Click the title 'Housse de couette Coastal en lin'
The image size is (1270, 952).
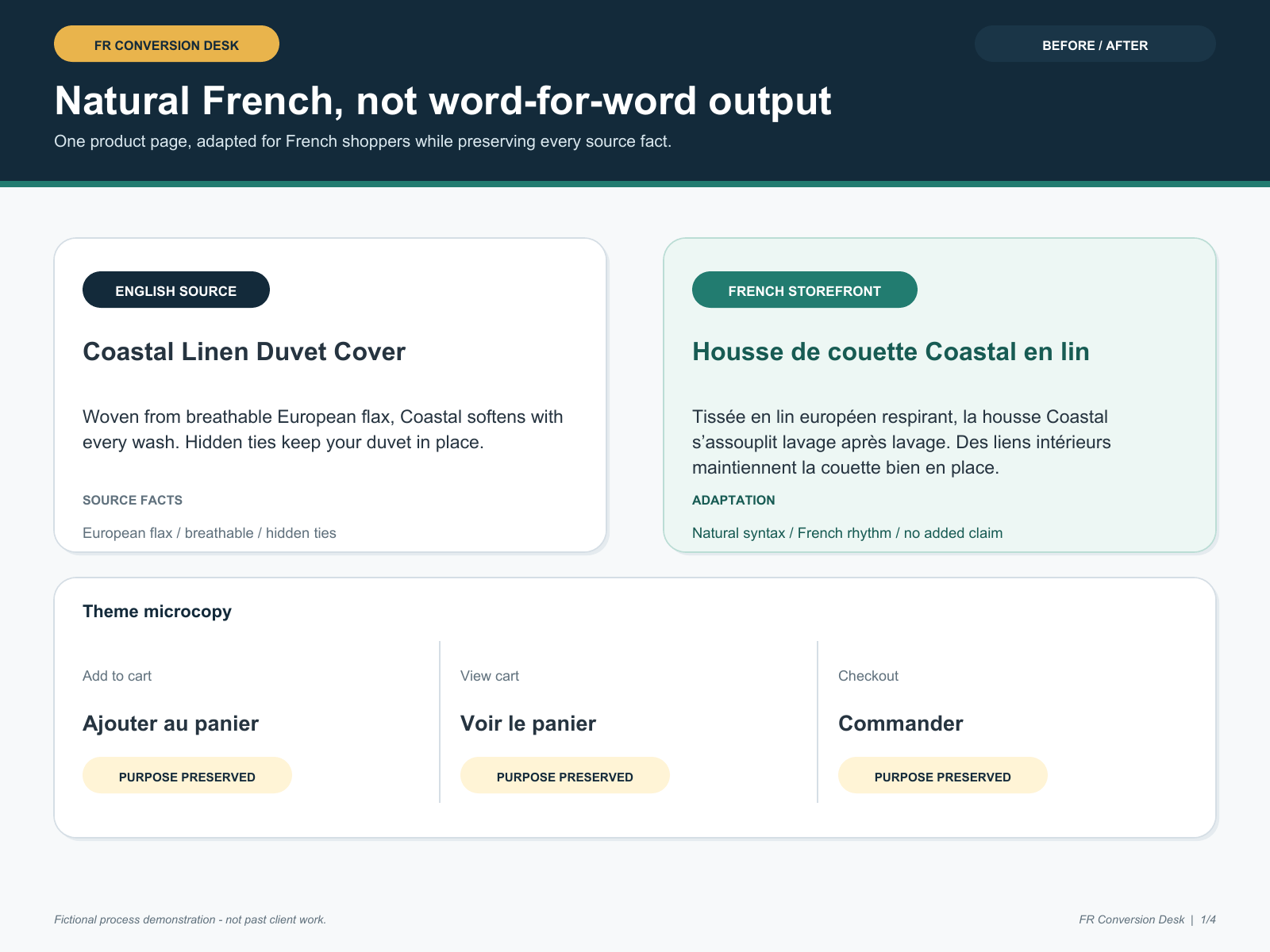(x=891, y=351)
